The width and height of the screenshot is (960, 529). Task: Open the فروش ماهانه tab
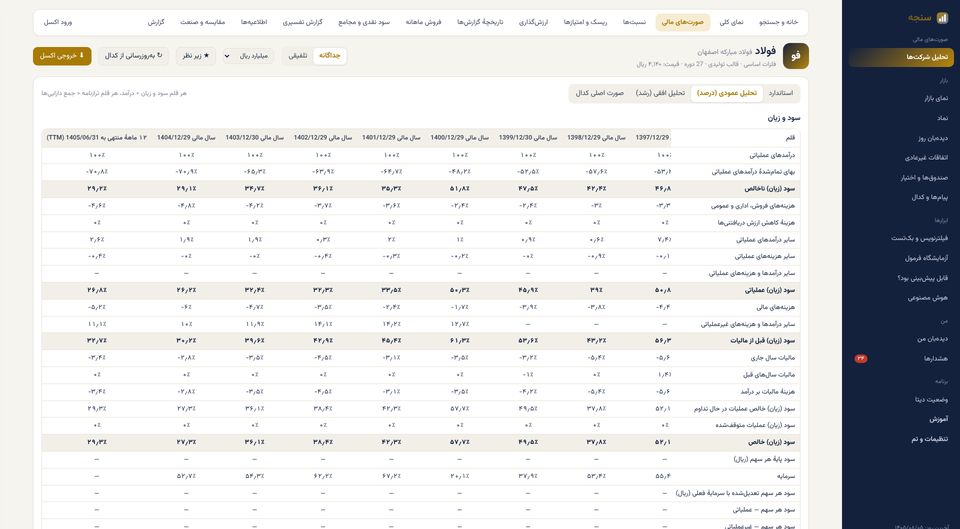423,22
